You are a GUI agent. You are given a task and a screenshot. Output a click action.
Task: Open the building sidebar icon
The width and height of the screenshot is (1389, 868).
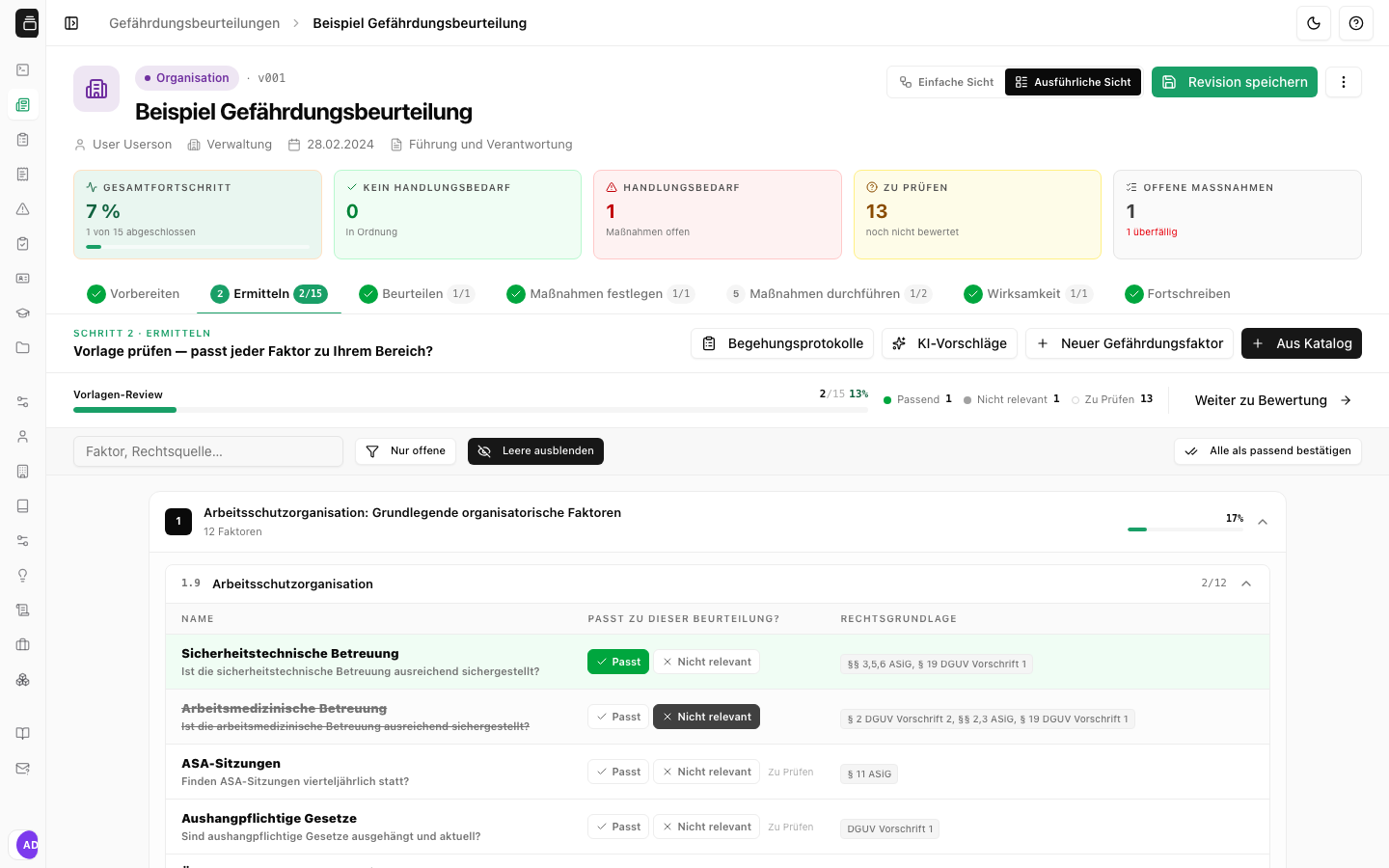click(x=23, y=472)
